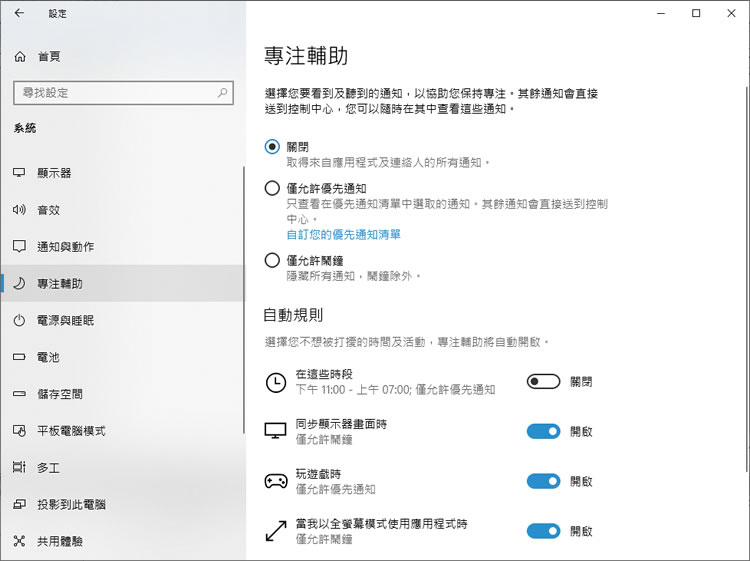Open 首頁 settings home
Viewport: 750px width, 561px height.
(x=122, y=56)
